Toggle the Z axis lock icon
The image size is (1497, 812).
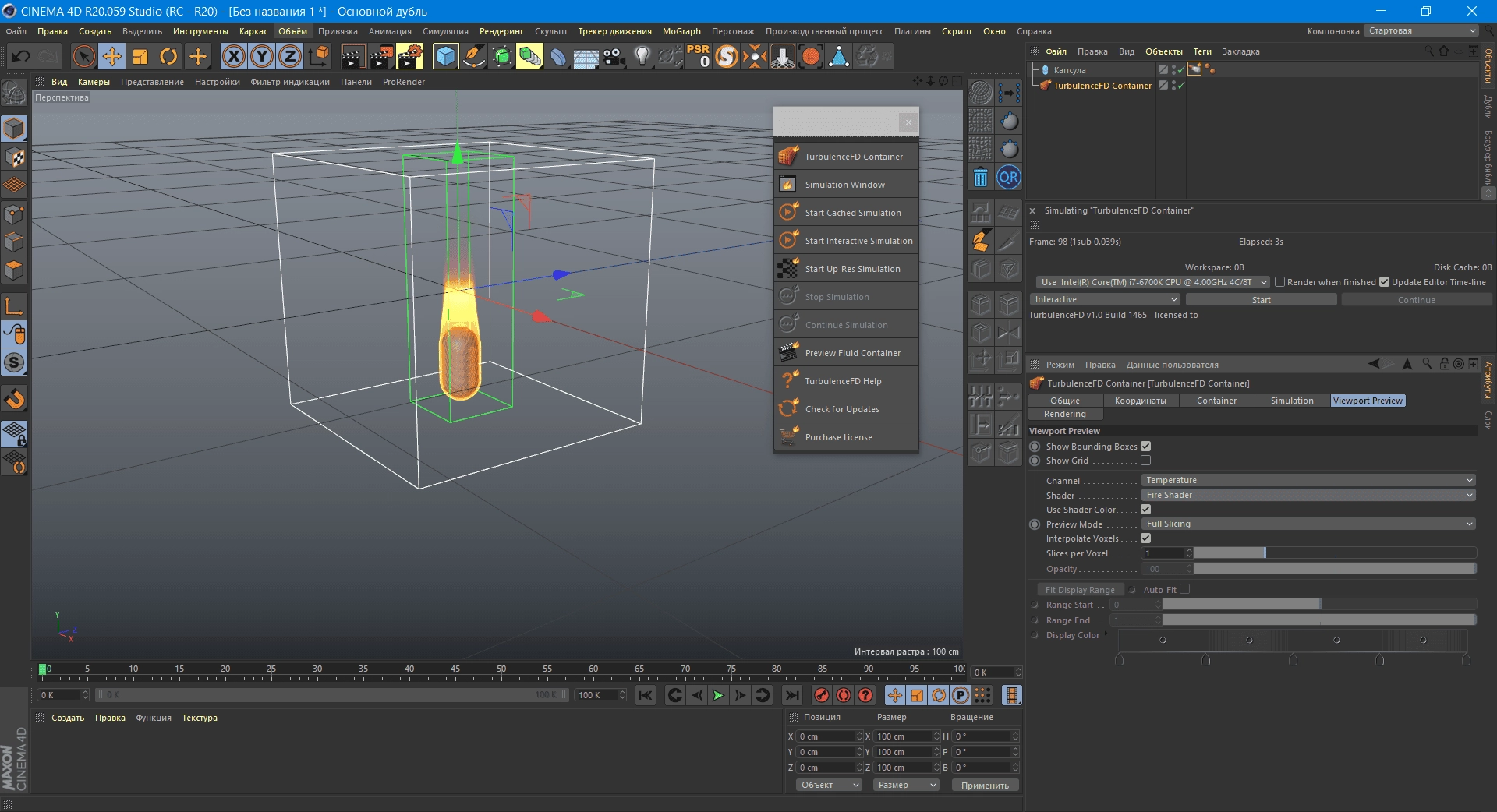pos(290,56)
